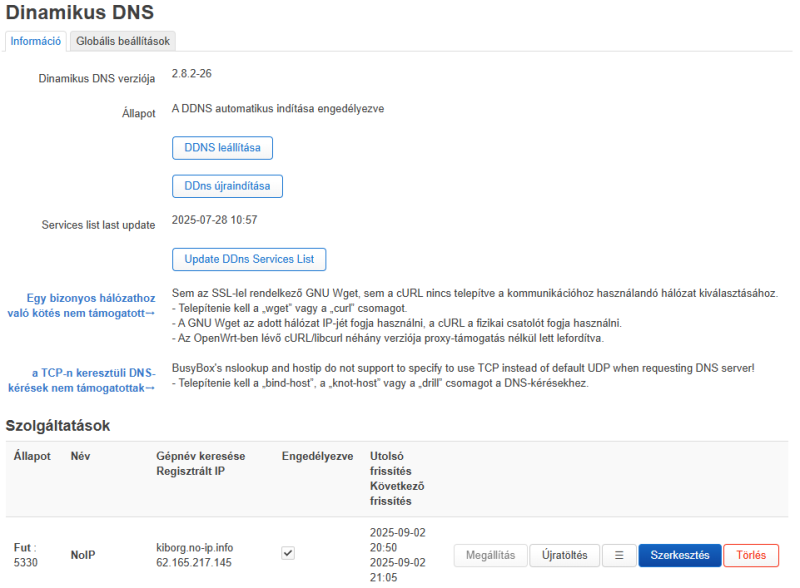The height and width of the screenshot is (588, 800).
Task: Open the hamburger menu for the NoIP service
Action: click(x=619, y=555)
